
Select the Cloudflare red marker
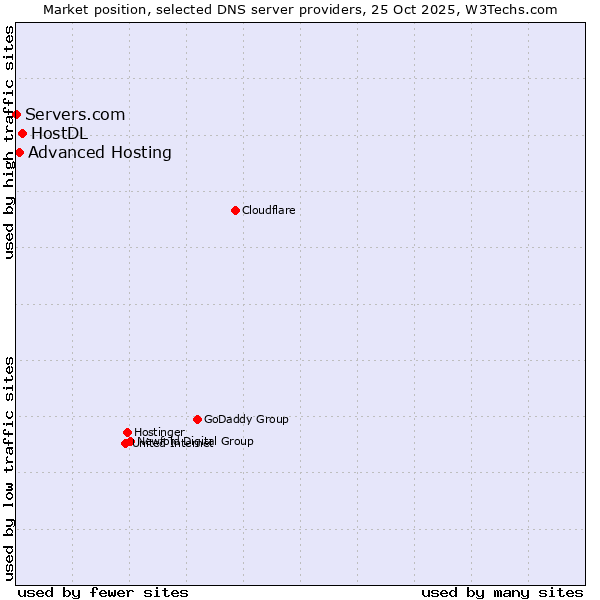pos(235,210)
